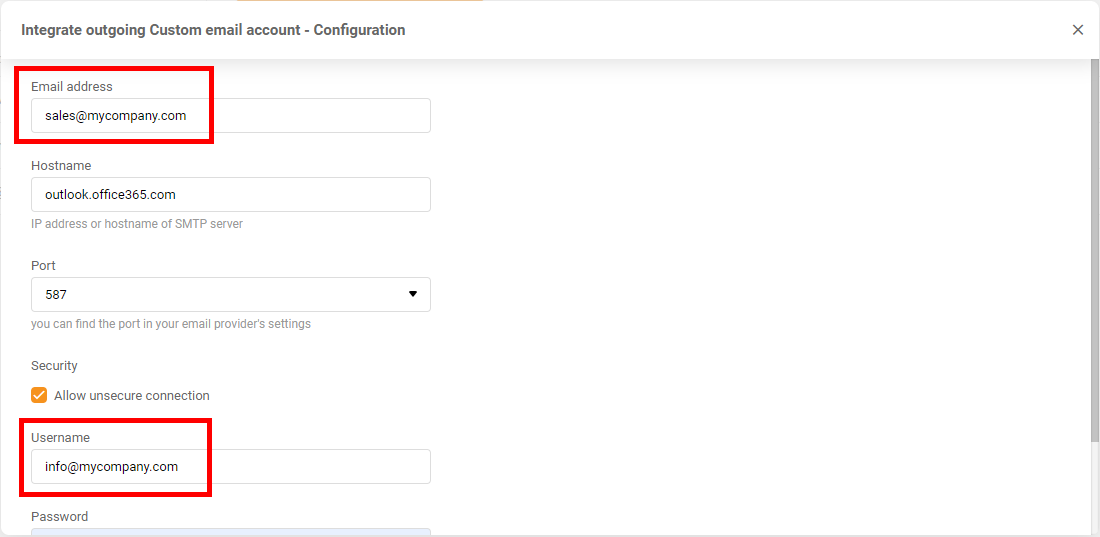The height and width of the screenshot is (537, 1100).
Task: Click the 'Security' section label
Action: [54, 366]
